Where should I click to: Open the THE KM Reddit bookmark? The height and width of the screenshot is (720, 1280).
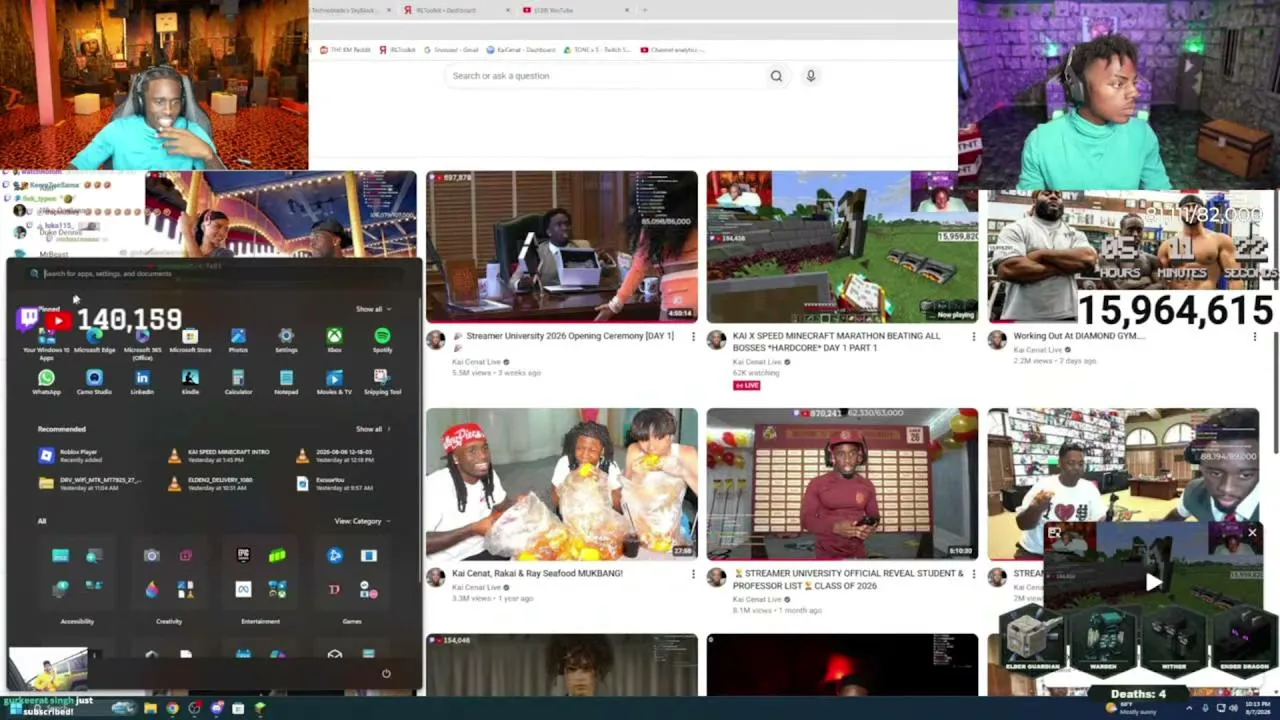[346, 50]
